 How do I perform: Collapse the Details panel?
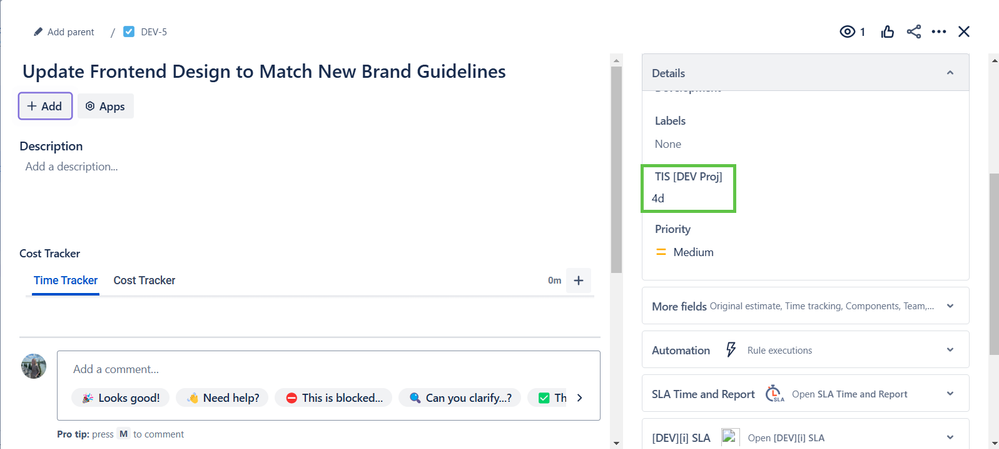949,73
